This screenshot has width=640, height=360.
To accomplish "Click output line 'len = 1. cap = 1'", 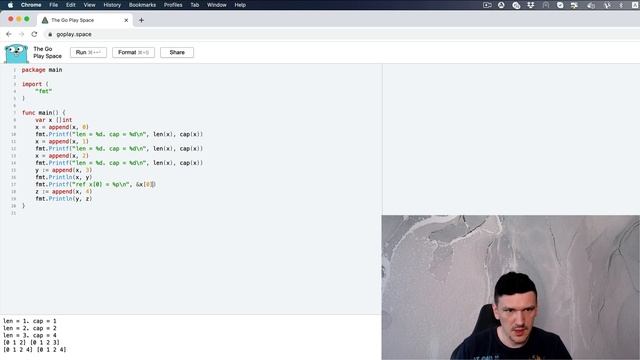I will [30, 321].
